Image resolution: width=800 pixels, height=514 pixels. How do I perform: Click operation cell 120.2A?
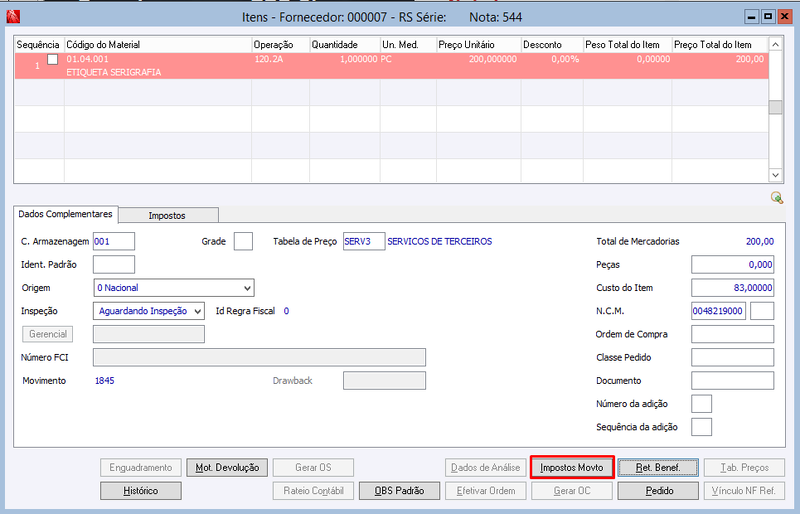click(269, 59)
